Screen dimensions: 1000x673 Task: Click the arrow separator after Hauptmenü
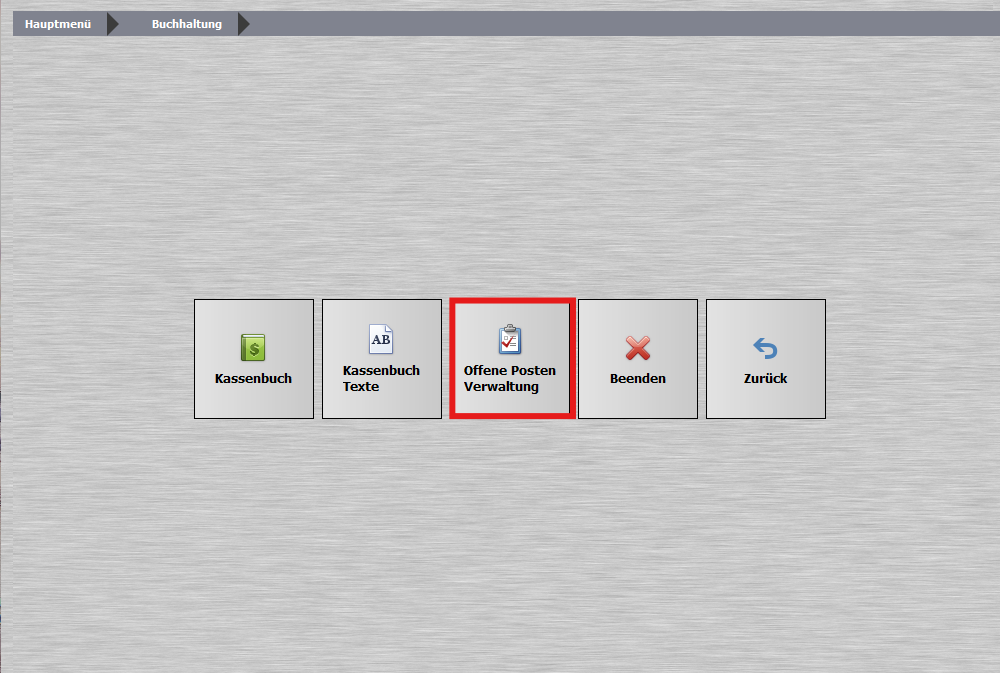(x=112, y=24)
